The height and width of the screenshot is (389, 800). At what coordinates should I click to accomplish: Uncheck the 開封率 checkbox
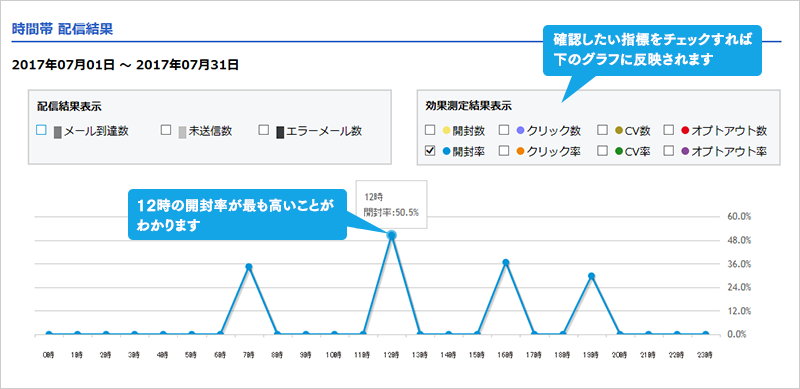[430, 151]
